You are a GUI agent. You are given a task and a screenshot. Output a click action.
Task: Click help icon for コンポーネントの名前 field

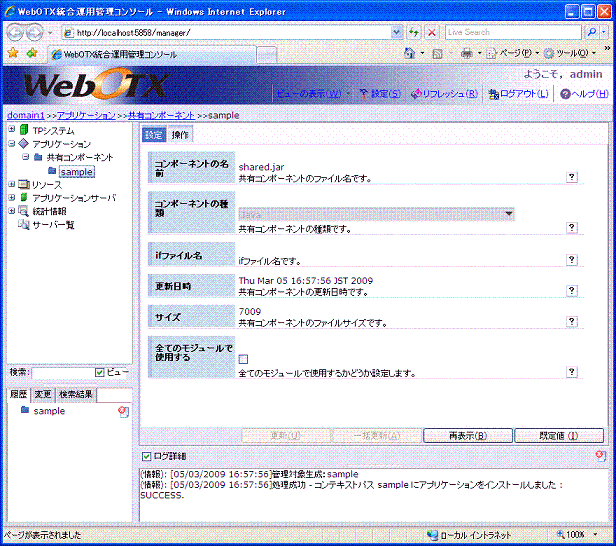(572, 177)
